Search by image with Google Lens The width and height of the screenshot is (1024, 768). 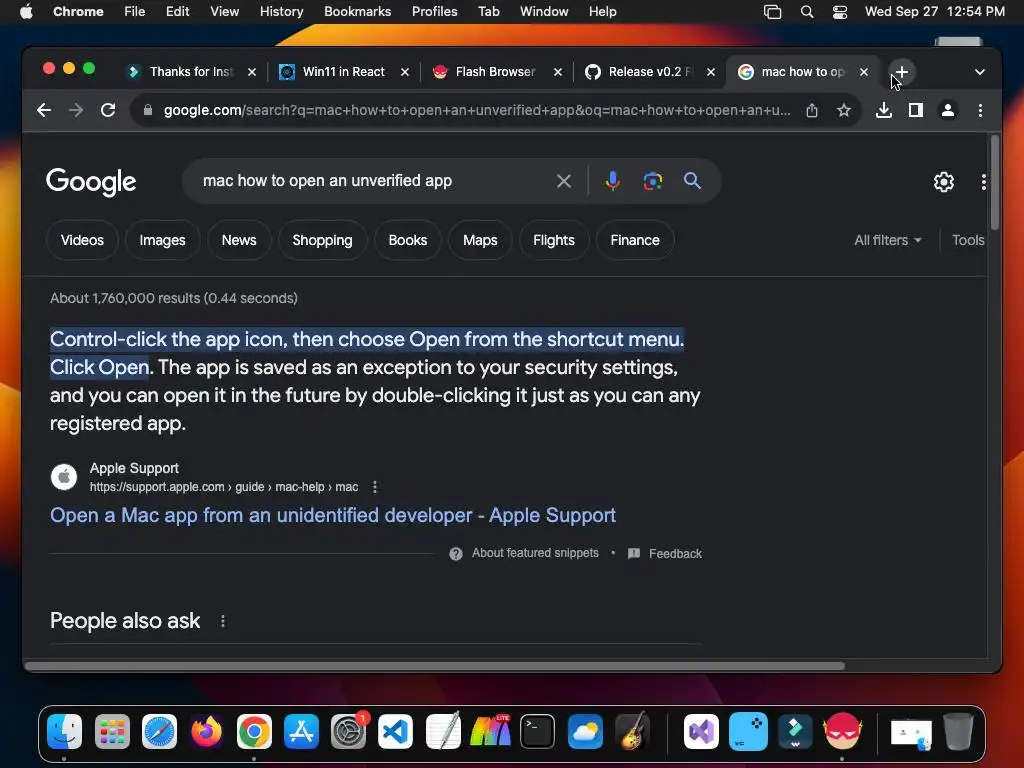(x=652, y=181)
